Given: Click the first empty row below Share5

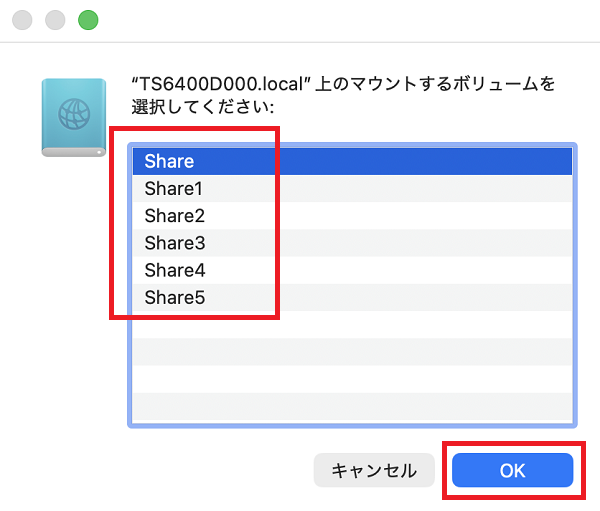Looking at the screenshot, I should [x=350, y=325].
